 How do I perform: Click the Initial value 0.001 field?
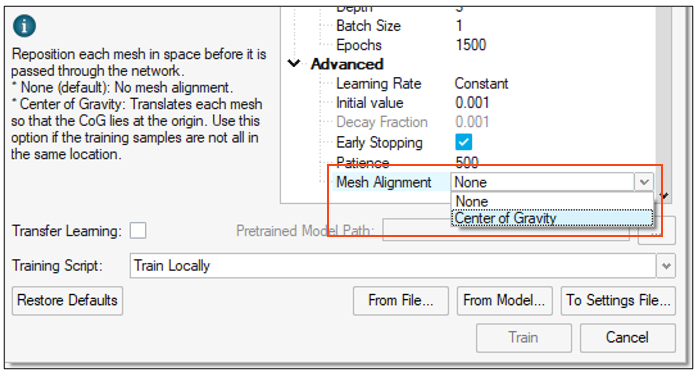click(x=472, y=103)
